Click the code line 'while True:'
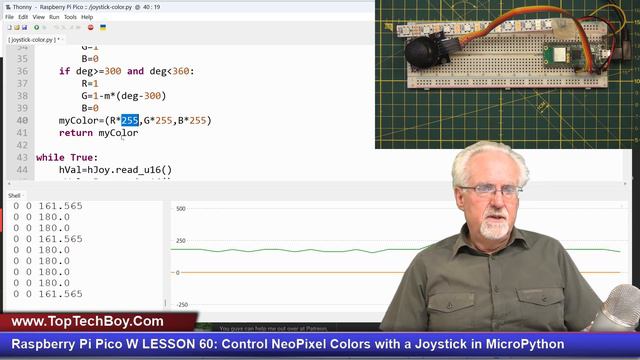Screen dimensions: 640x360 [x=67, y=158]
